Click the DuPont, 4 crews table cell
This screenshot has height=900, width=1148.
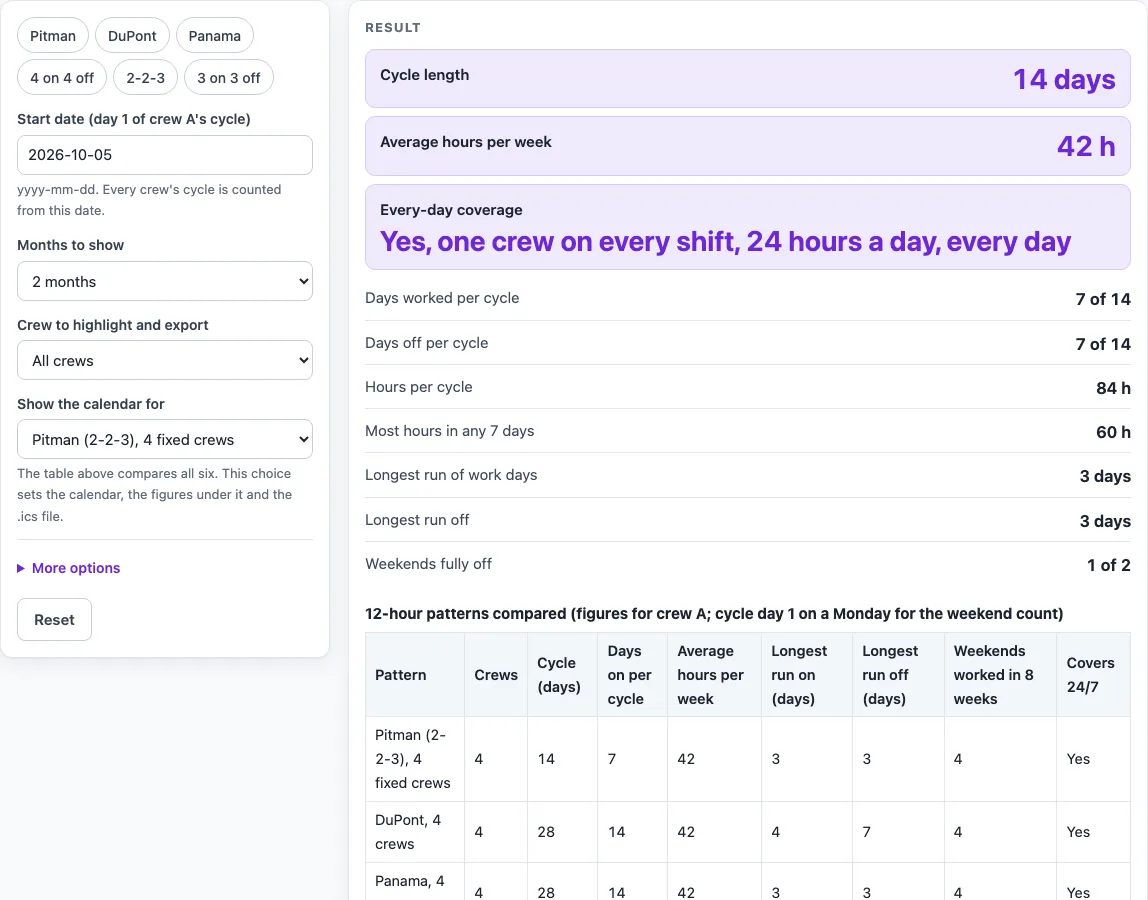(415, 832)
